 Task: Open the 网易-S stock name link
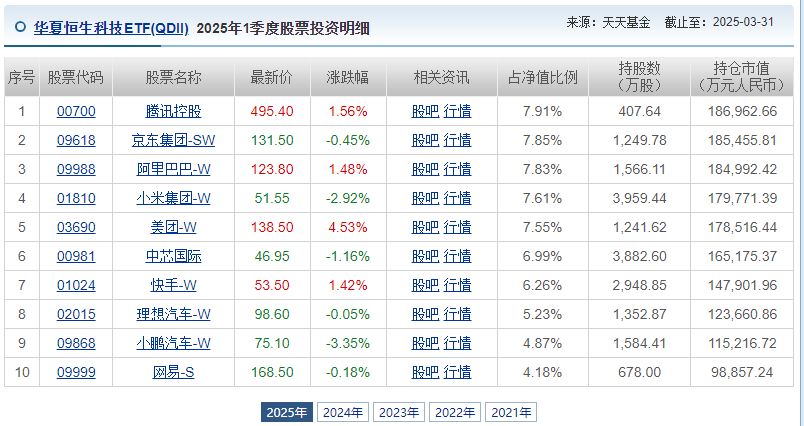173,372
